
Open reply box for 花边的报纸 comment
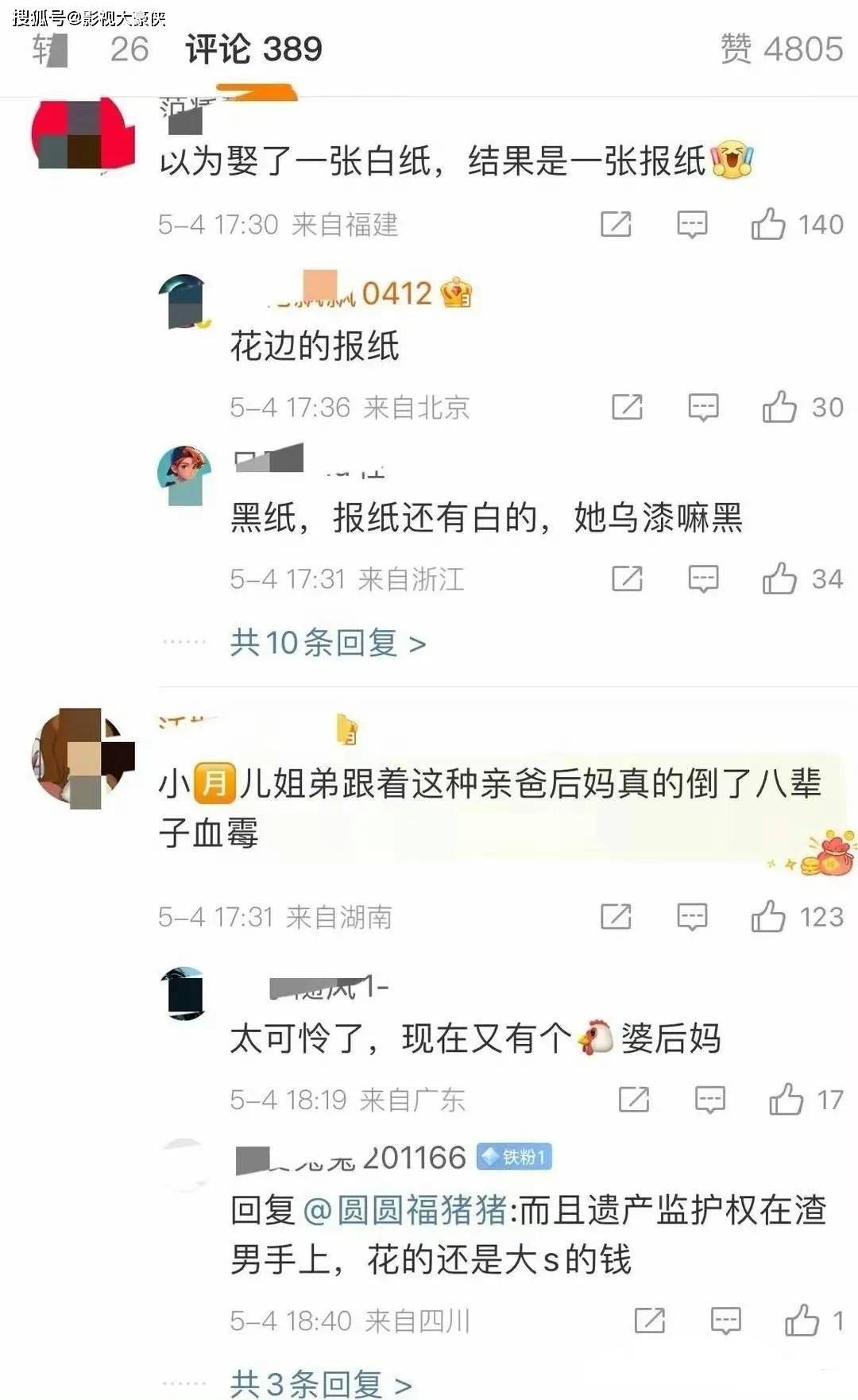(x=703, y=408)
